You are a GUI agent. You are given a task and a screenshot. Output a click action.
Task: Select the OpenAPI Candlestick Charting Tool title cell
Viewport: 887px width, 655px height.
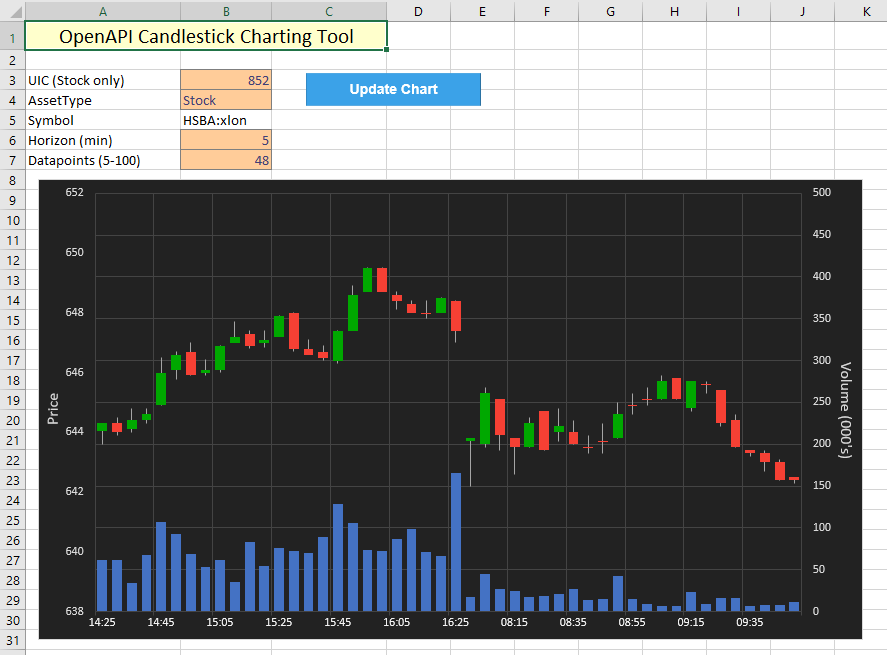pos(206,37)
